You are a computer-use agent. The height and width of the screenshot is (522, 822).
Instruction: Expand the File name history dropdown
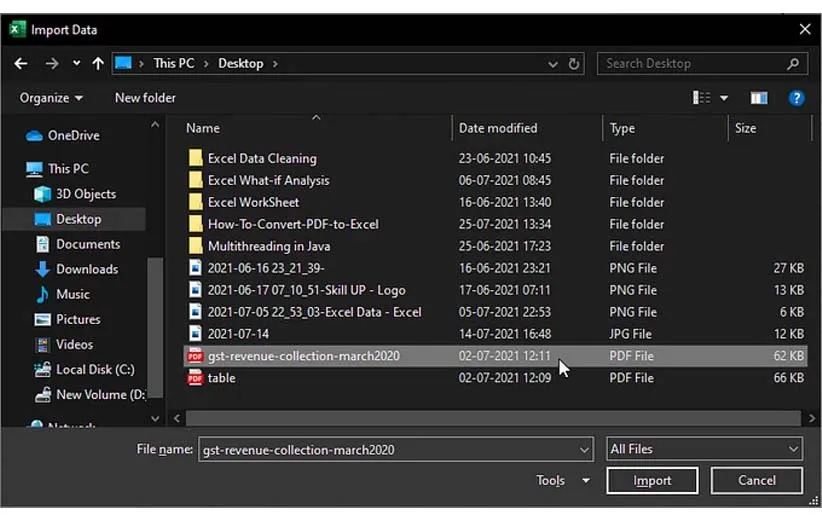[x=585, y=450]
